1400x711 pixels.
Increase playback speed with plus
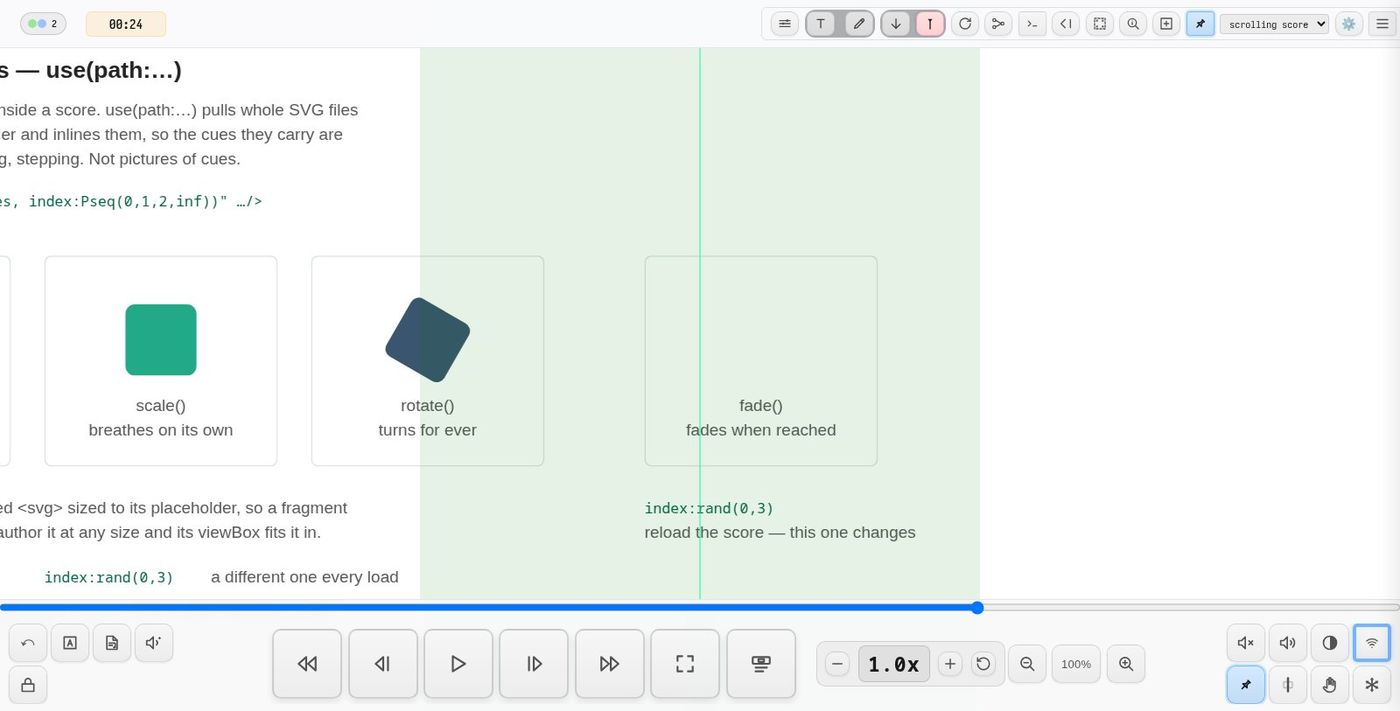[x=950, y=664]
